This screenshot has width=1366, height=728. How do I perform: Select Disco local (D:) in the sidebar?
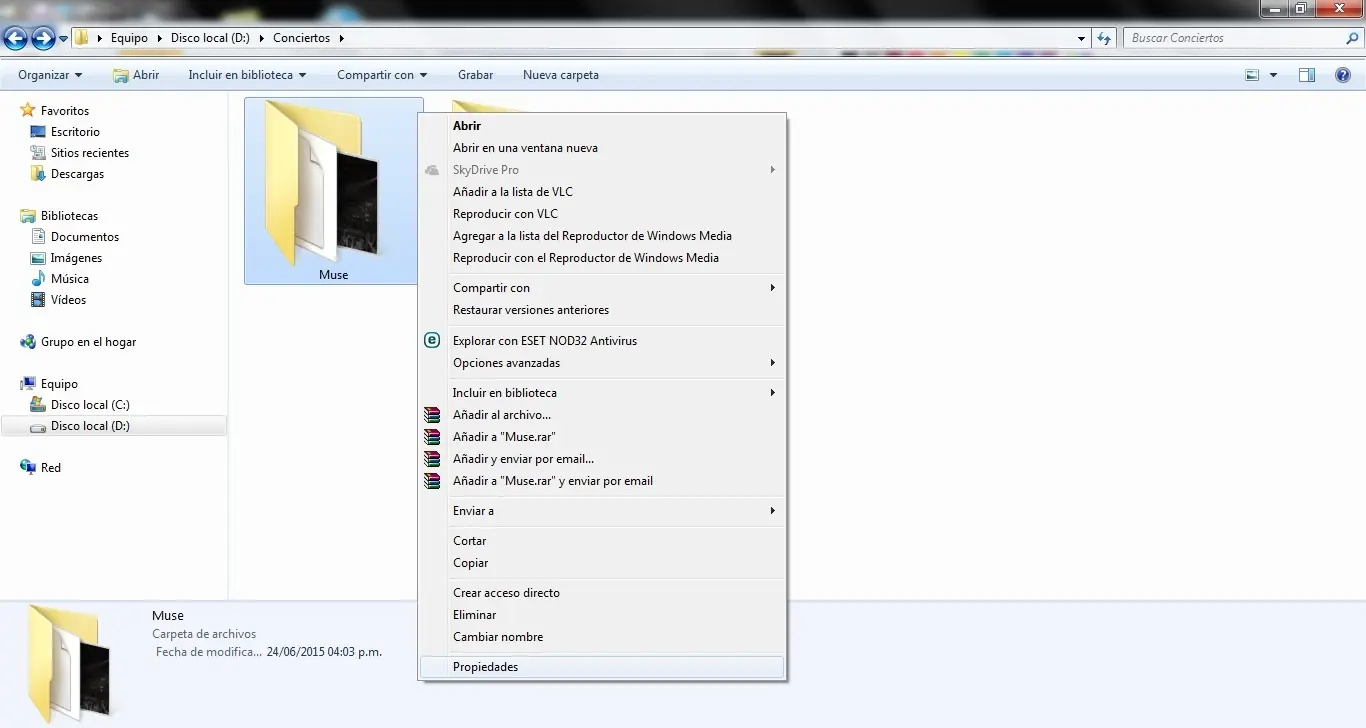[114, 426]
